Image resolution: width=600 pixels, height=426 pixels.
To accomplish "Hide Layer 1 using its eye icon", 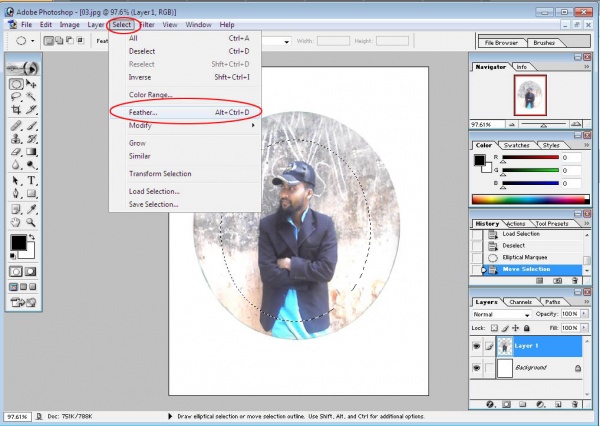I will (478, 346).
